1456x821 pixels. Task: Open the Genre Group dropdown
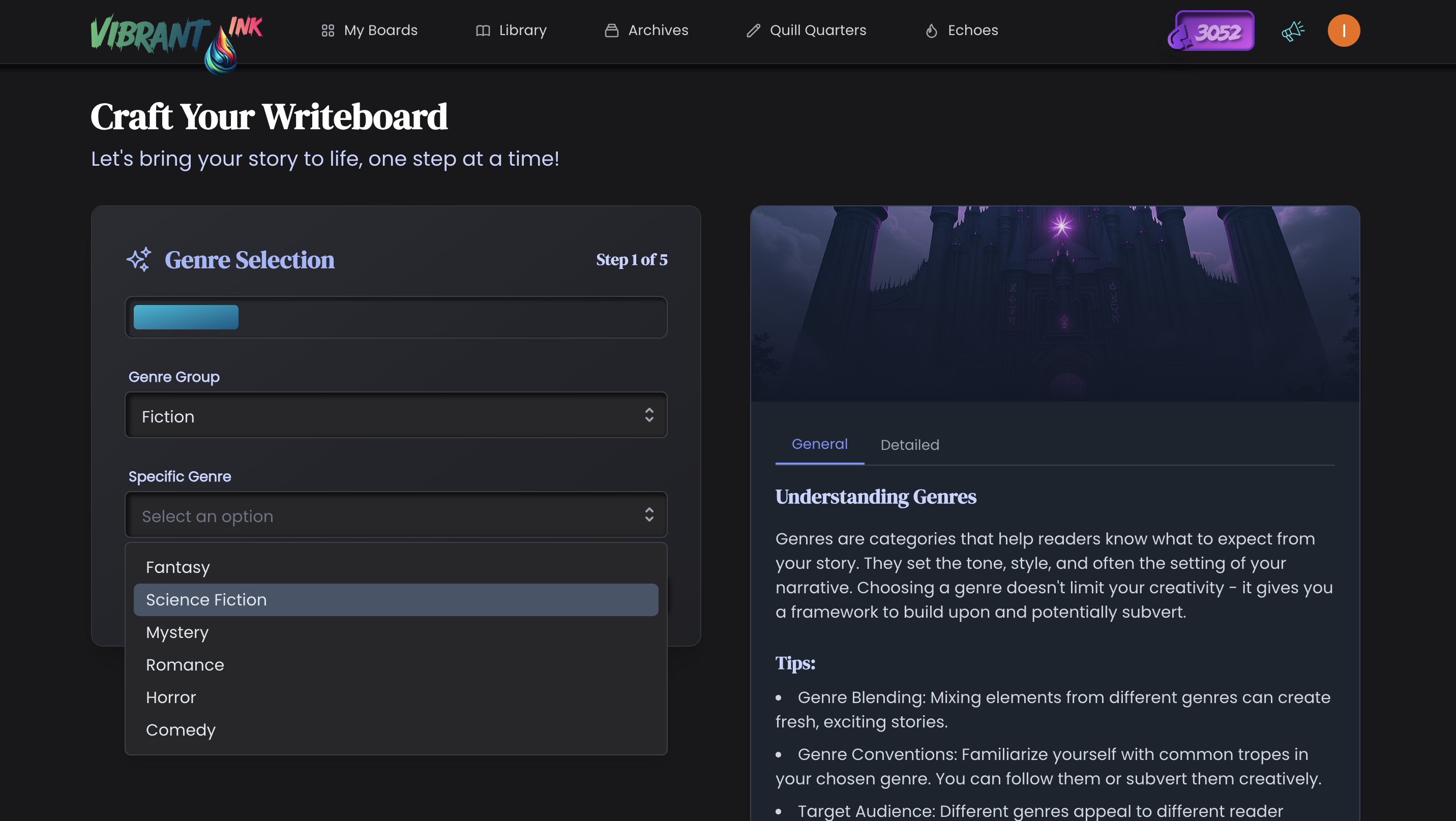coord(396,415)
